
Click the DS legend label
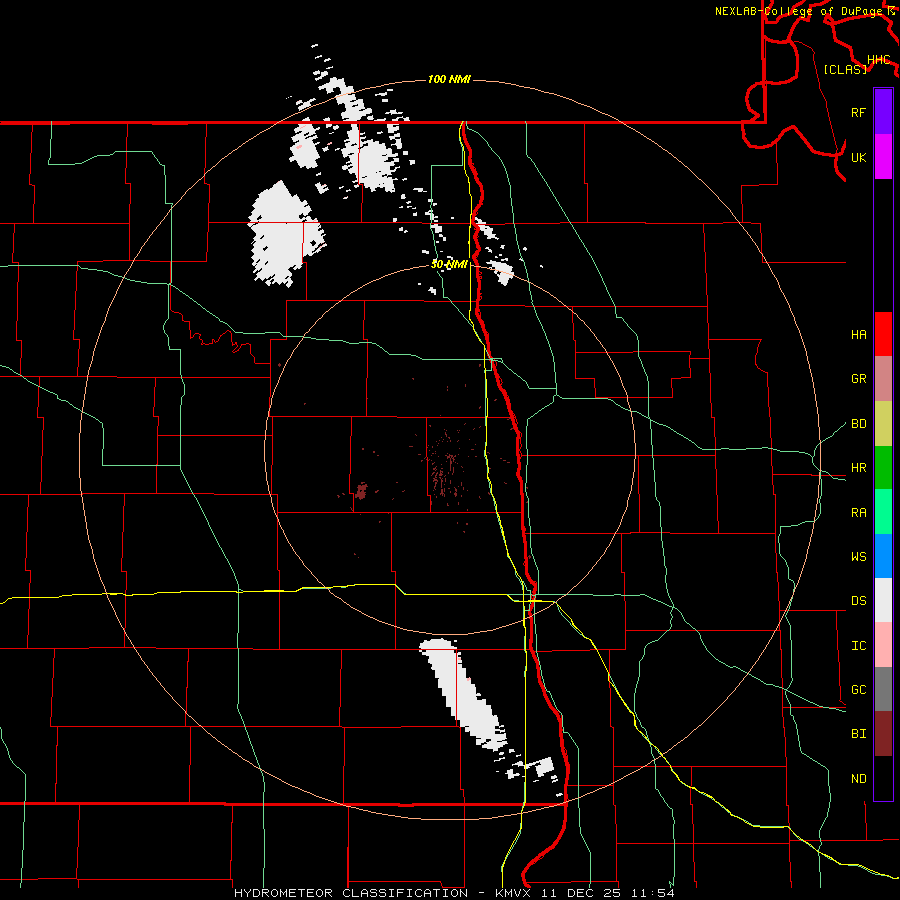coord(859,601)
